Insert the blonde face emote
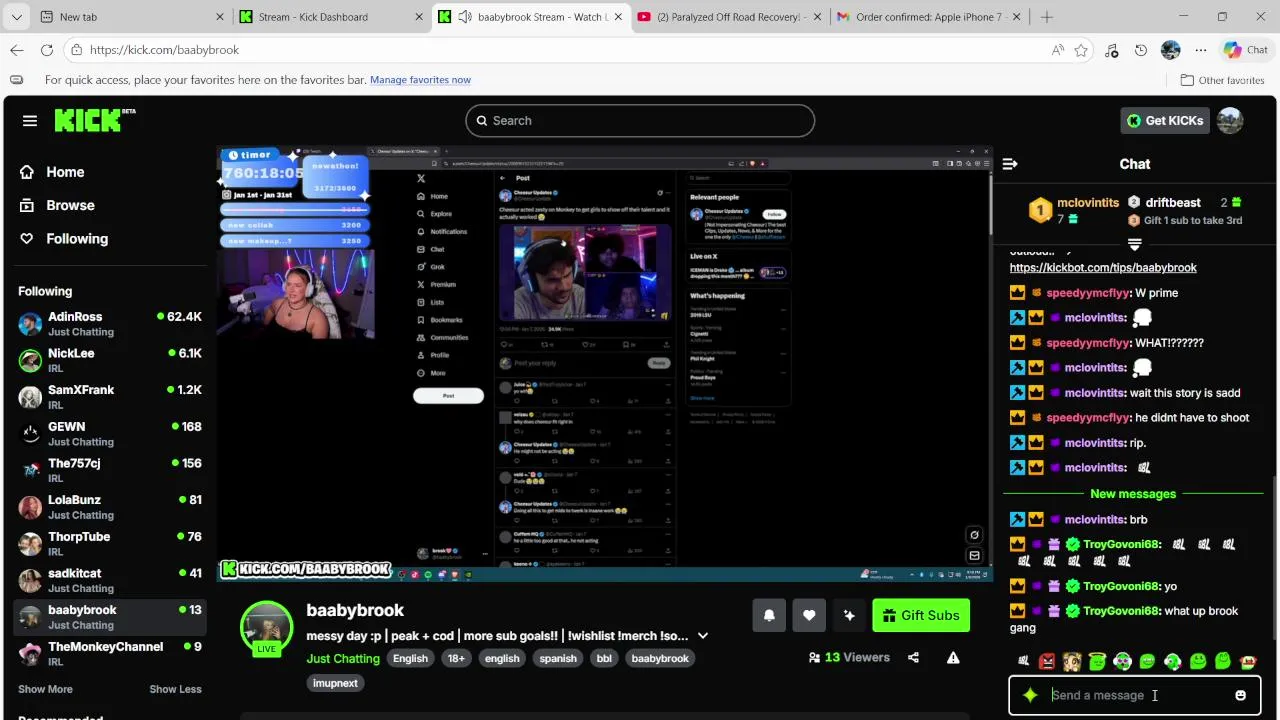 coord(1072,661)
